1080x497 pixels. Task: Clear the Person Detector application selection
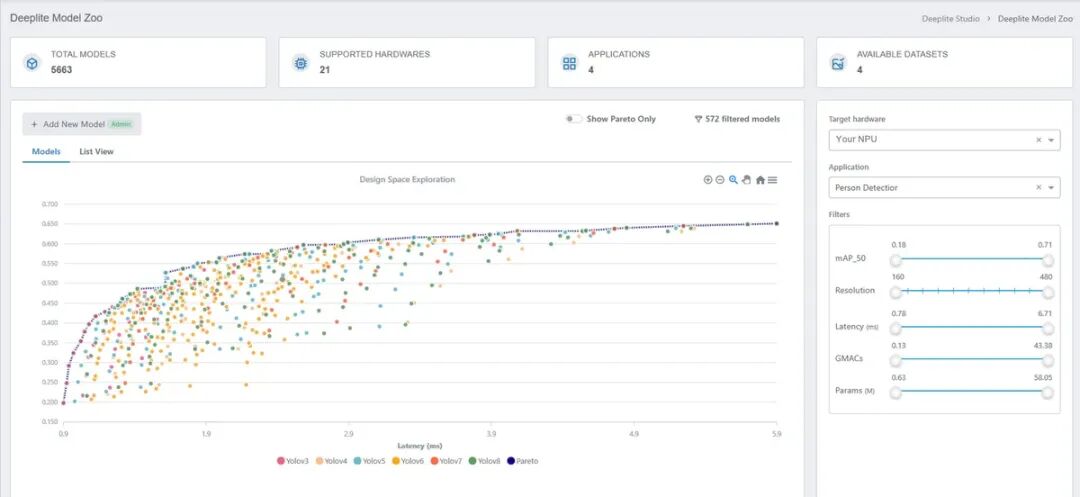[1038, 187]
